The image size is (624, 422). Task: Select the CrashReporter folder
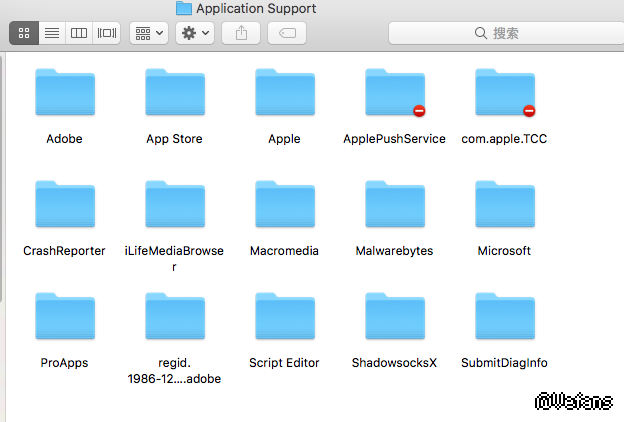coord(64,206)
